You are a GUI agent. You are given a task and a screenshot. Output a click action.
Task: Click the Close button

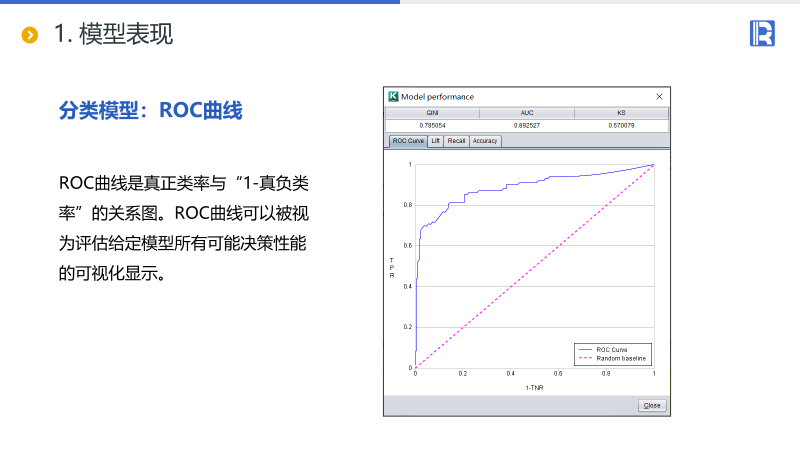tap(652, 406)
